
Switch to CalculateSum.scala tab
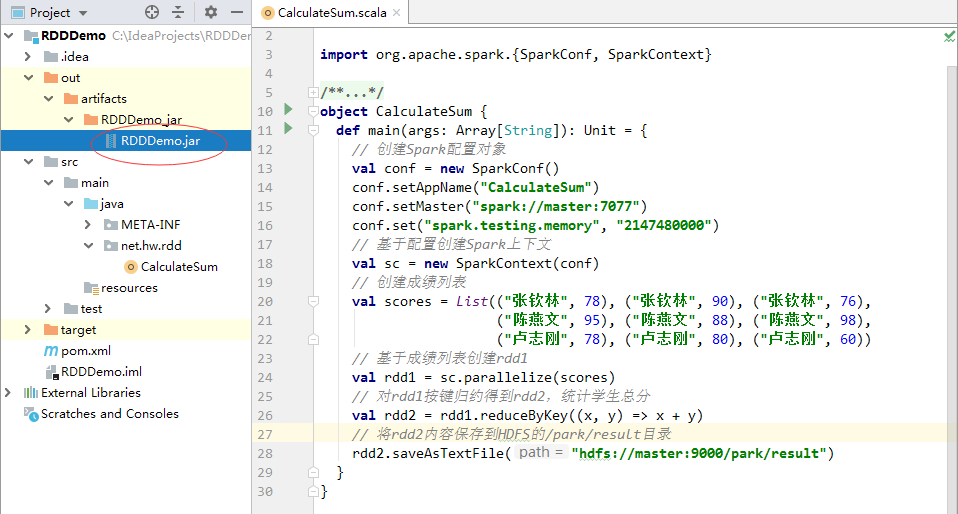332,13
